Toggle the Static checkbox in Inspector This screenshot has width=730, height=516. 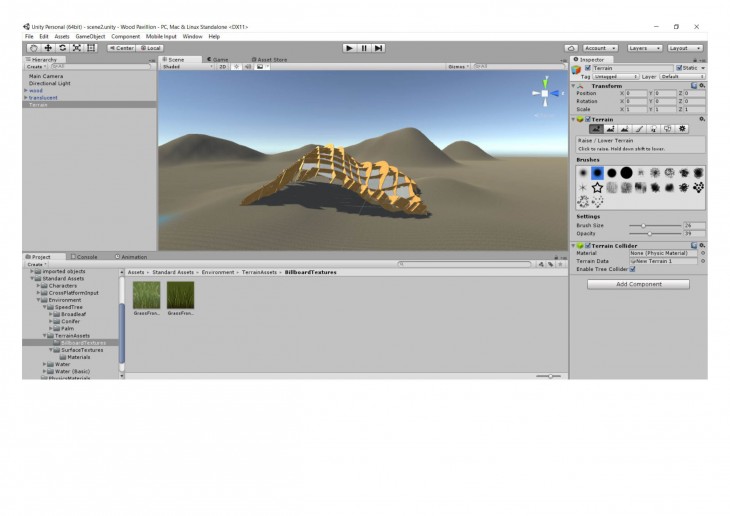point(679,68)
